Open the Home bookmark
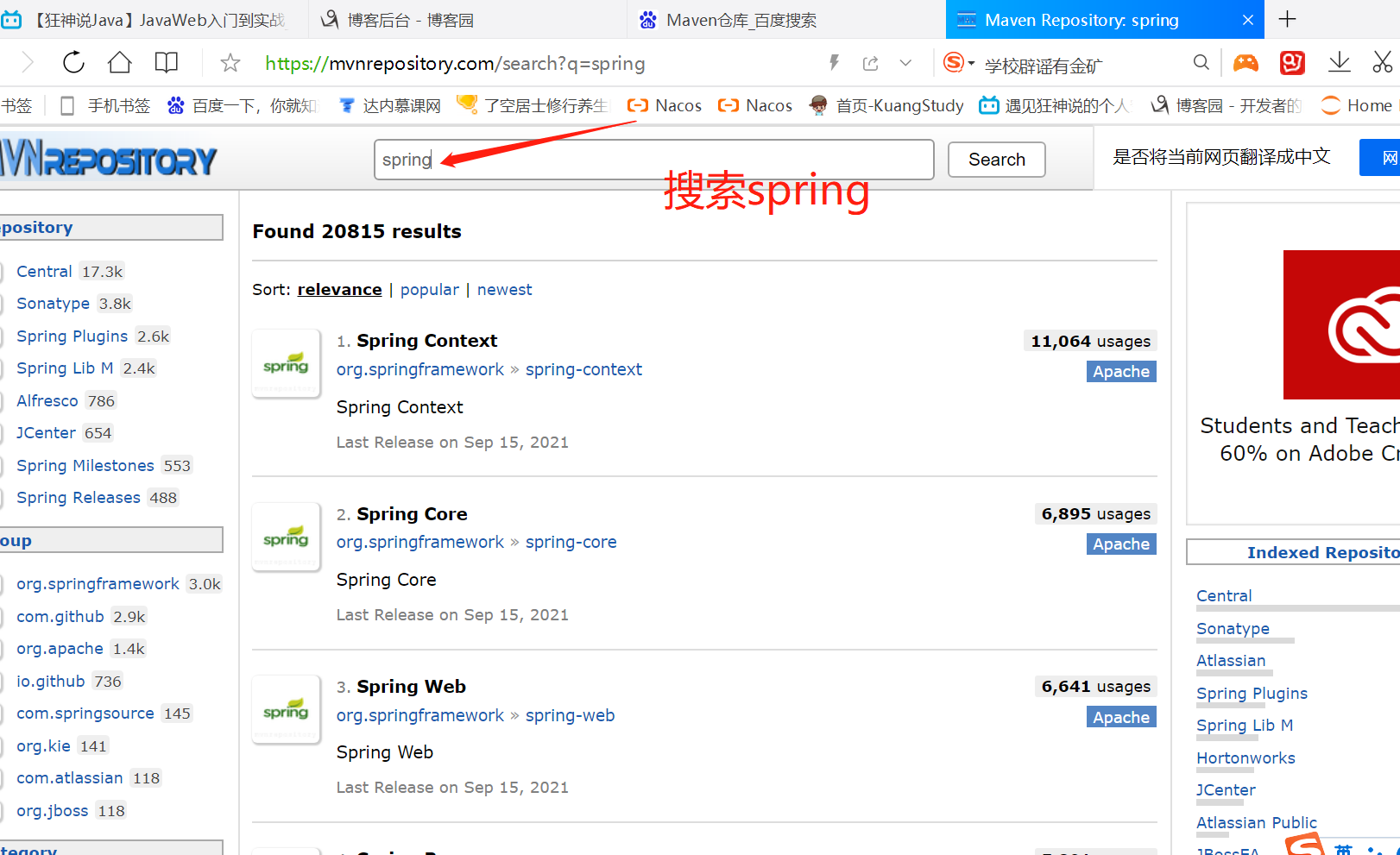 [x=1357, y=105]
